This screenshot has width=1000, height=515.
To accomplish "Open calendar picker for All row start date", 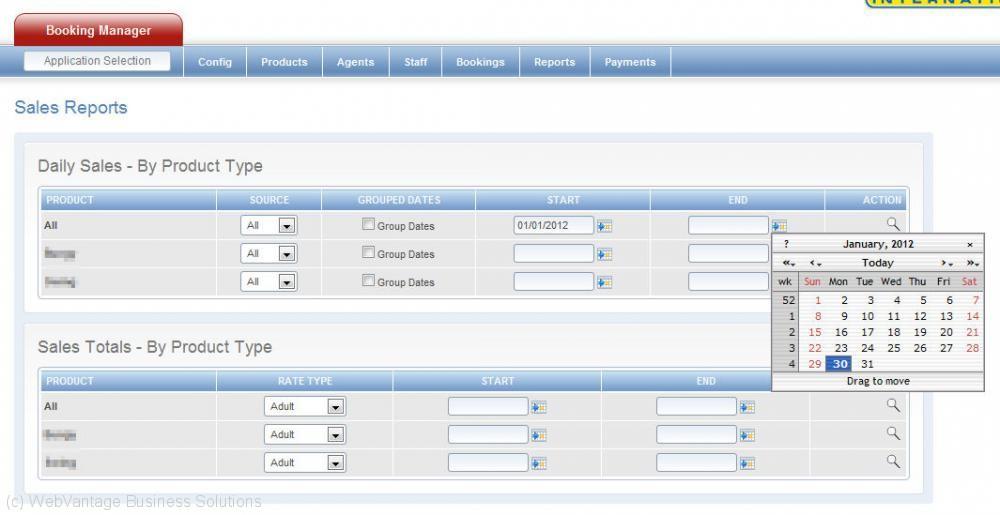I will click(604, 226).
